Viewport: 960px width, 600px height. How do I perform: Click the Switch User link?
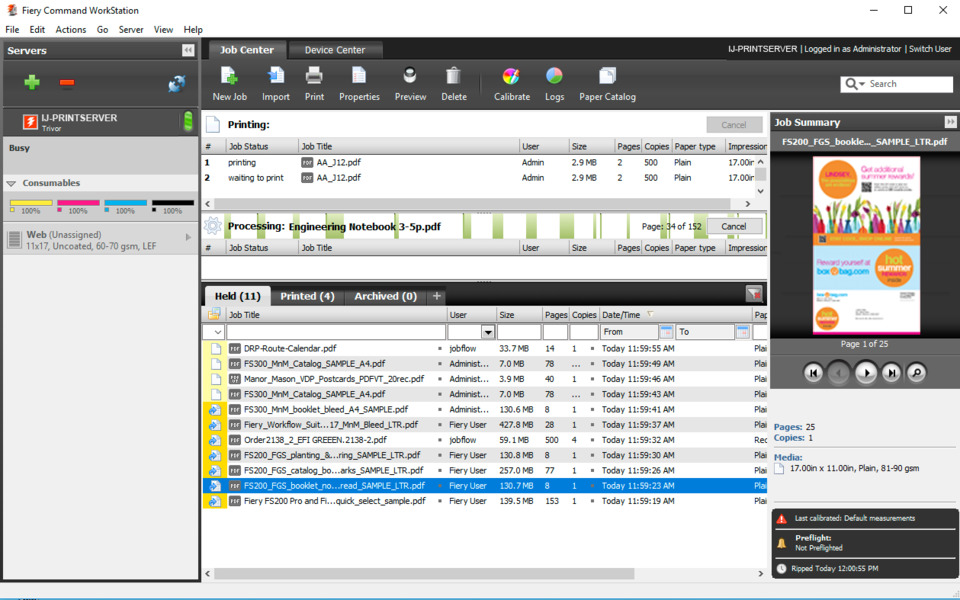930,49
